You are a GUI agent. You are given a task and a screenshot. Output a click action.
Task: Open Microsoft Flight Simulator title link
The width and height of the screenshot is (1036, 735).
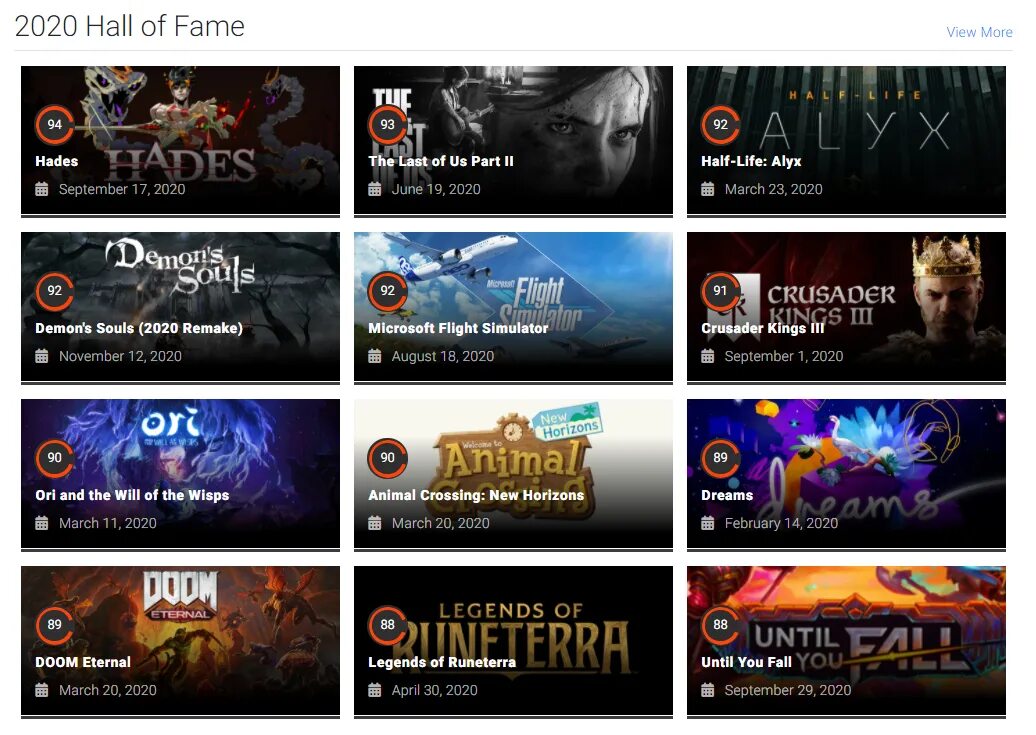458,328
